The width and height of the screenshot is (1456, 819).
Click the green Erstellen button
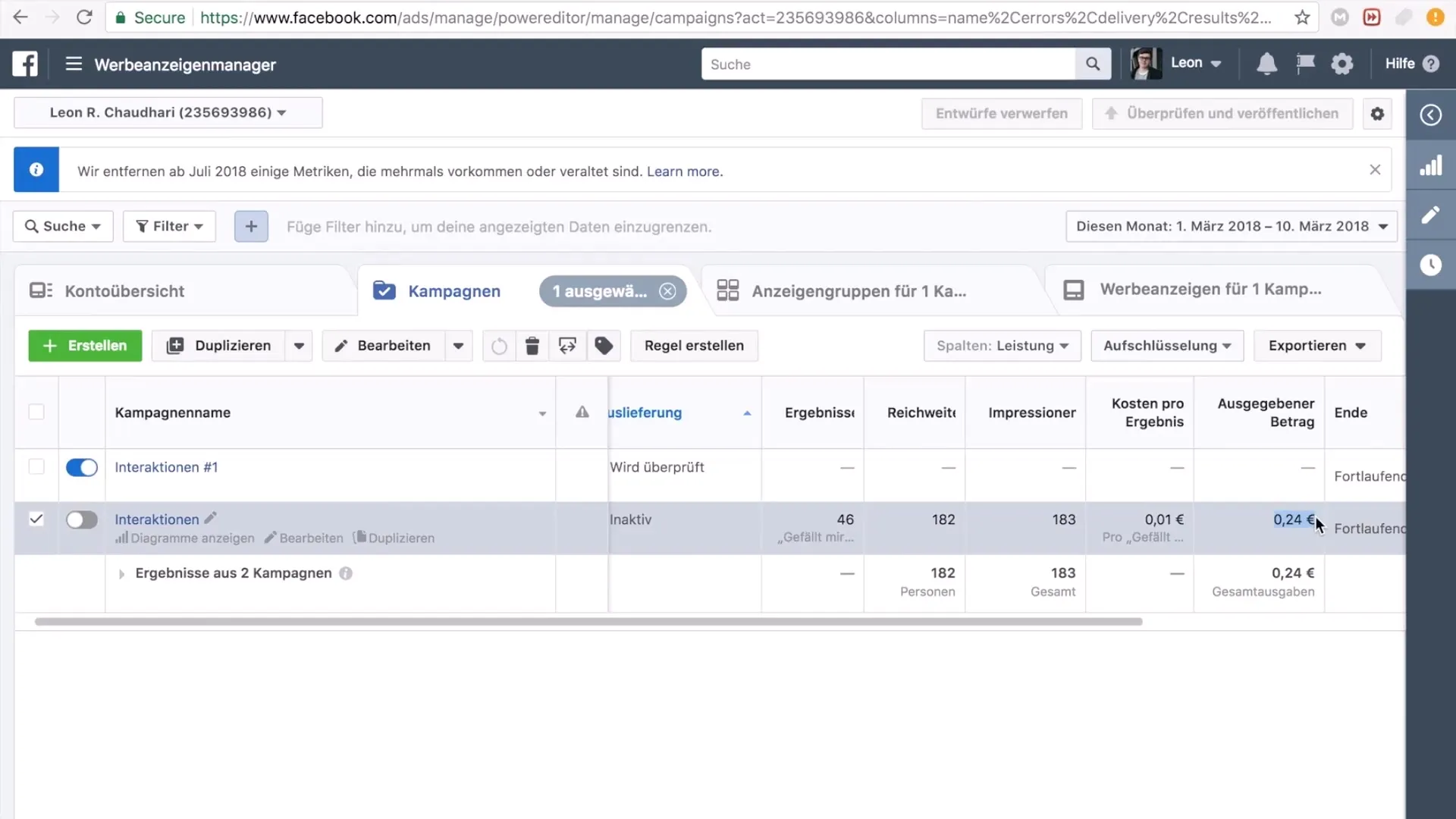click(85, 346)
